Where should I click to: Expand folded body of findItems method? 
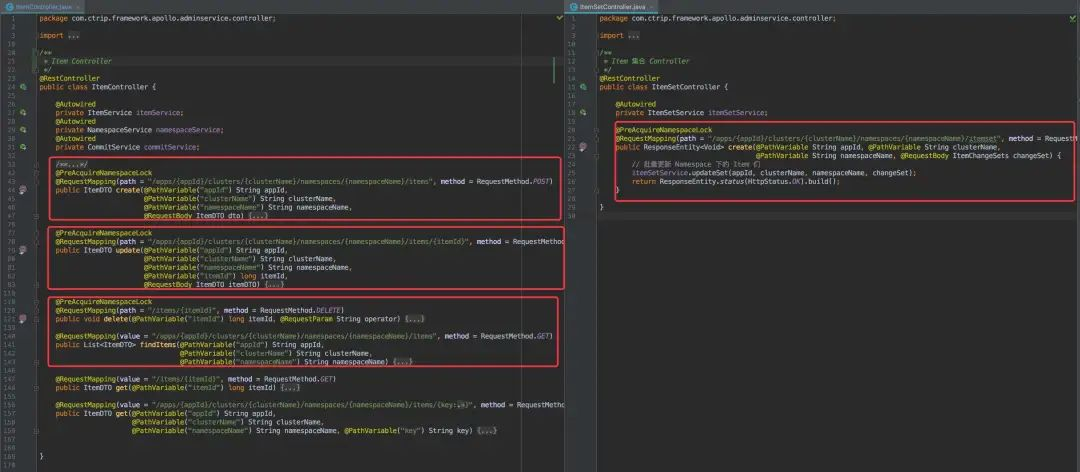tap(403, 362)
